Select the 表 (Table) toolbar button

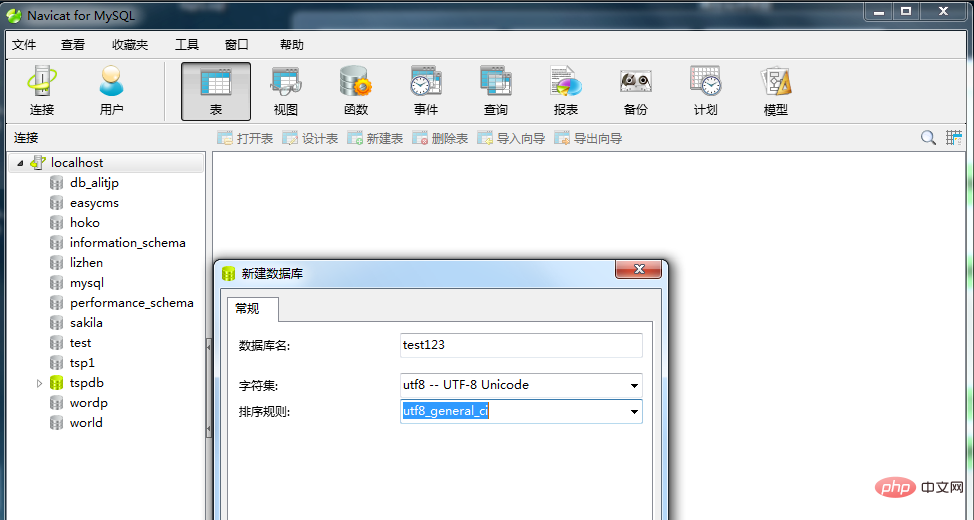216,91
